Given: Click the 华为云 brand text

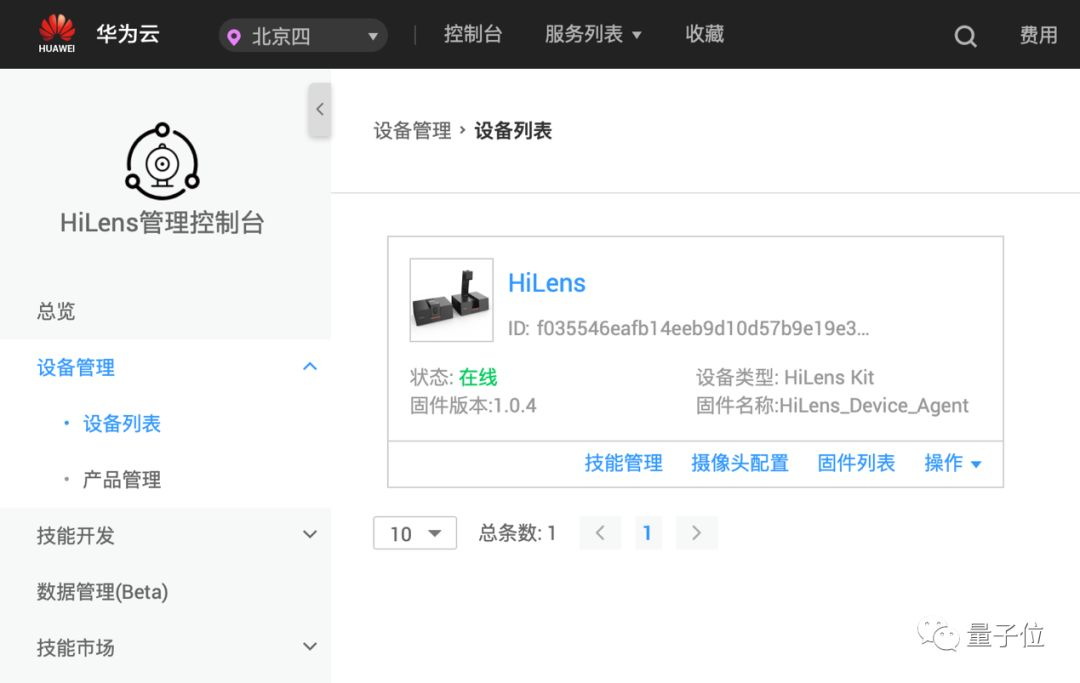Looking at the screenshot, I should click(x=128, y=33).
